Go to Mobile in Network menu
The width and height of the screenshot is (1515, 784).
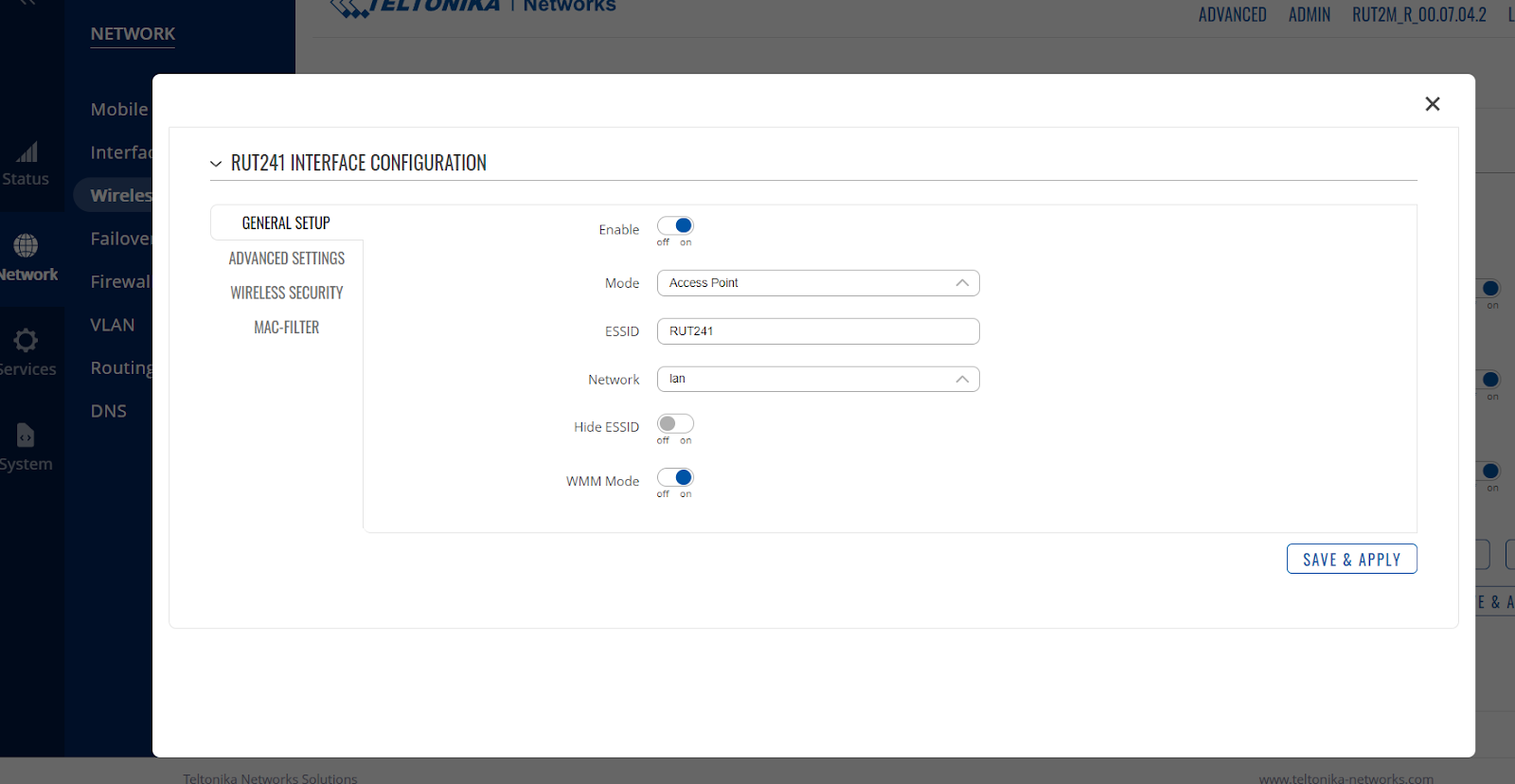[119, 109]
